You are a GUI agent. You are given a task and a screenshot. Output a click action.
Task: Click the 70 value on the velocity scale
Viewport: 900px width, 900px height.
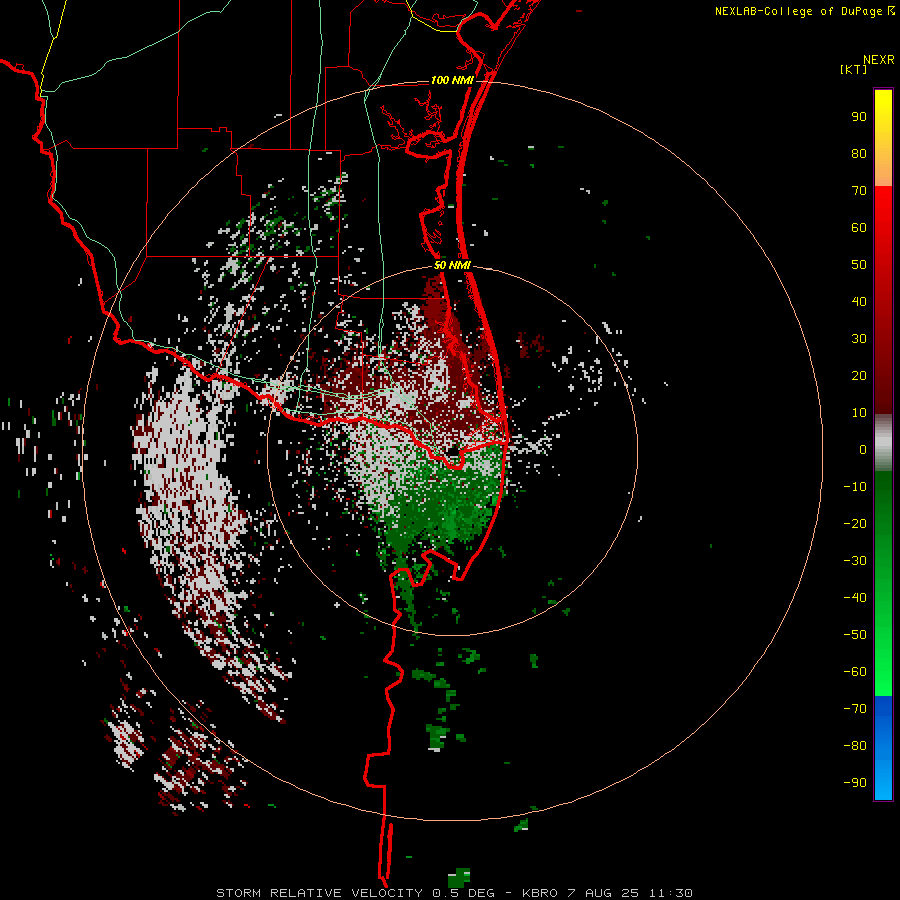pos(859,191)
